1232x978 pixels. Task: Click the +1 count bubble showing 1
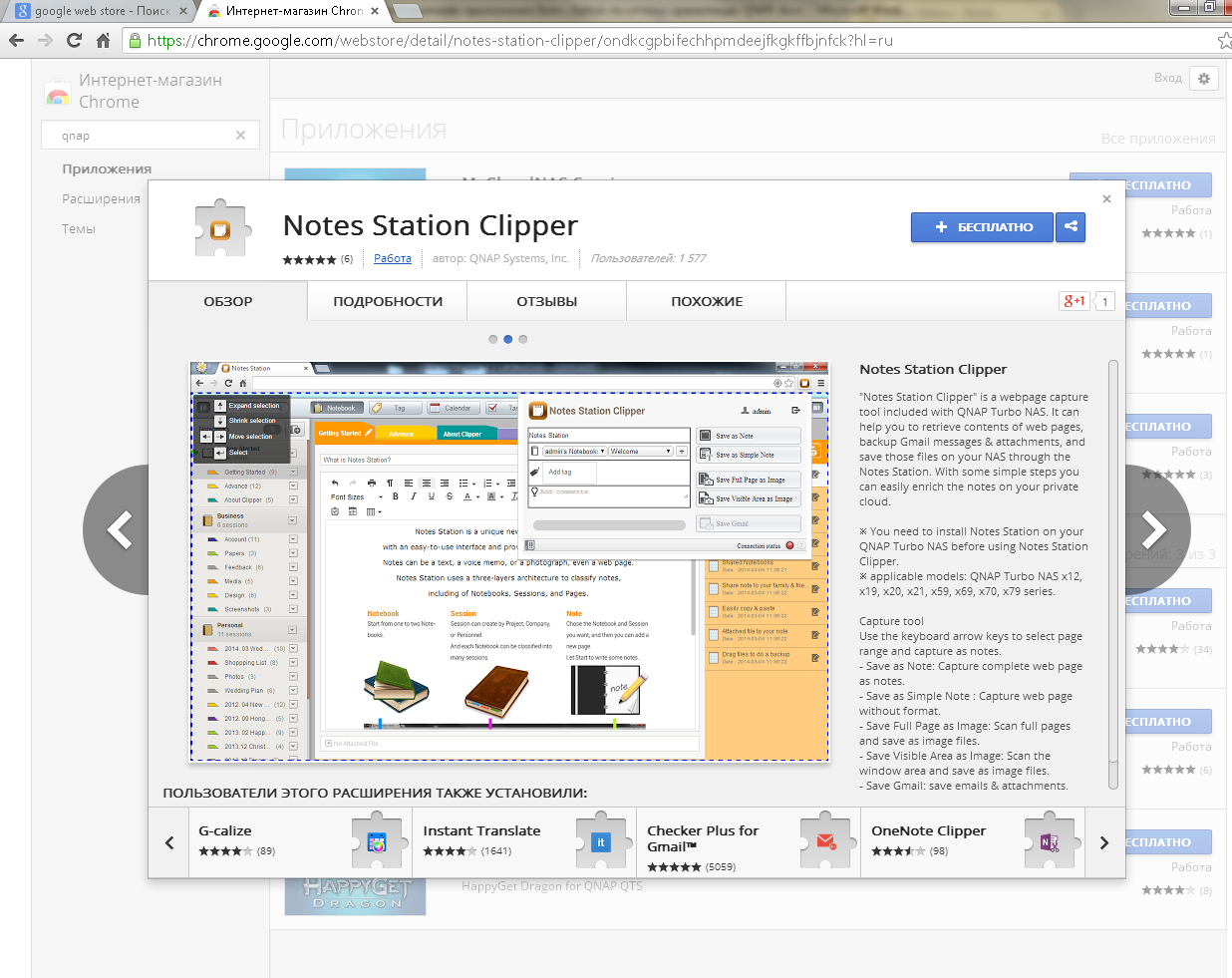tap(1104, 301)
